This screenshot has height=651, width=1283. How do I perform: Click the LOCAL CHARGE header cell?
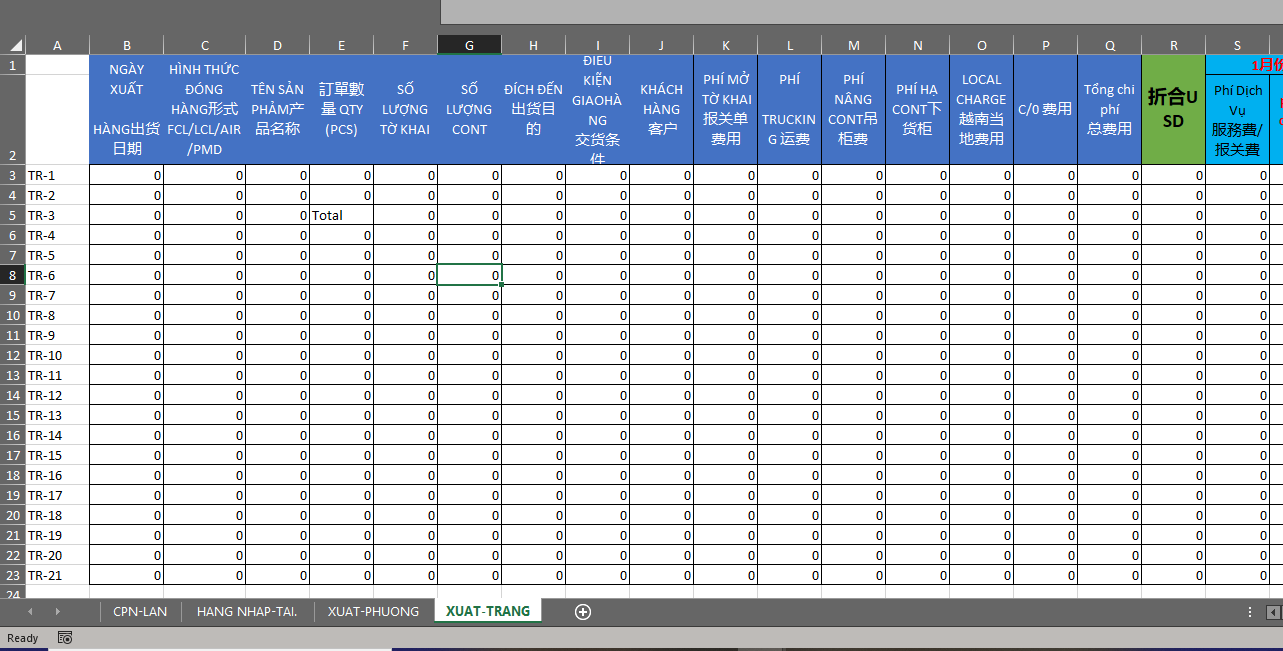click(981, 110)
